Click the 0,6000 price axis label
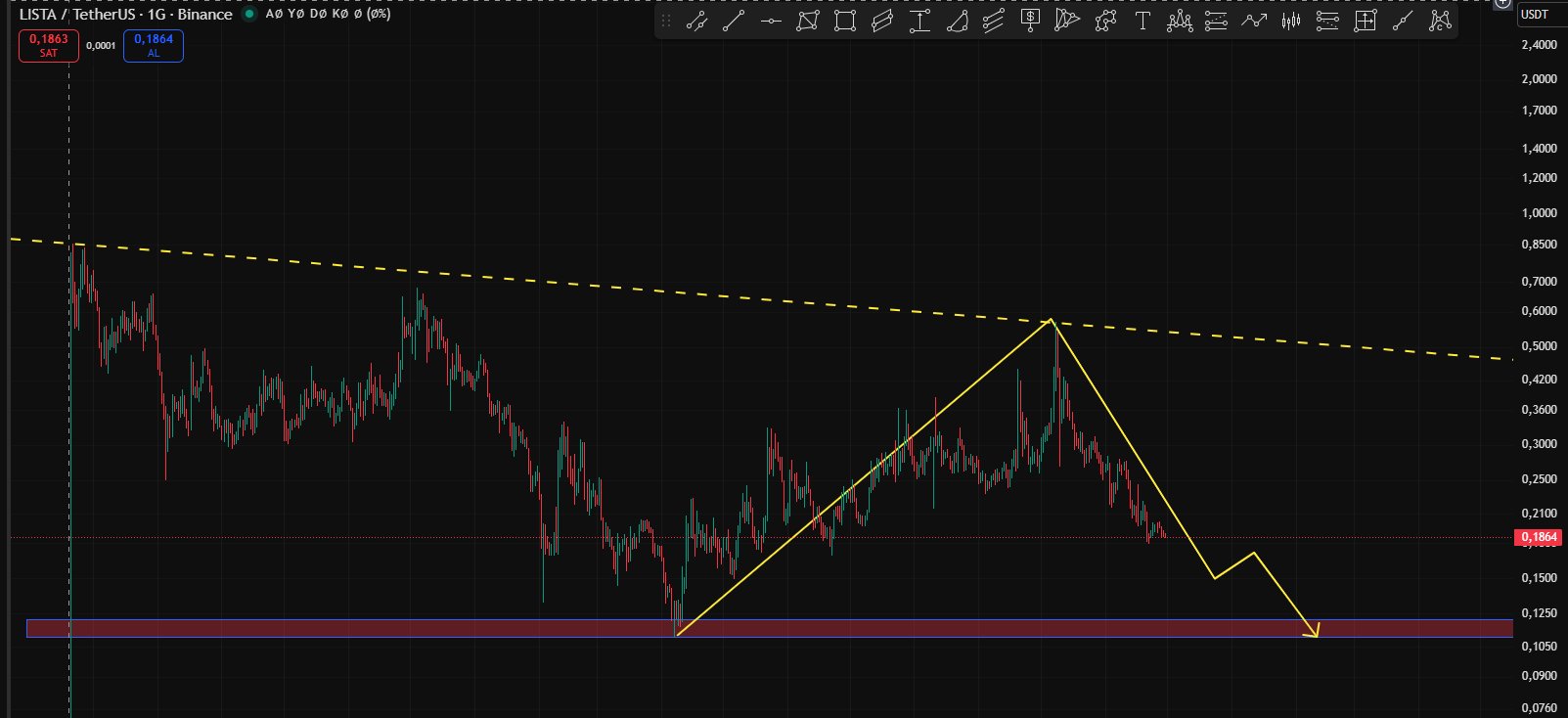This screenshot has height=718, width=1568. click(1540, 311)
